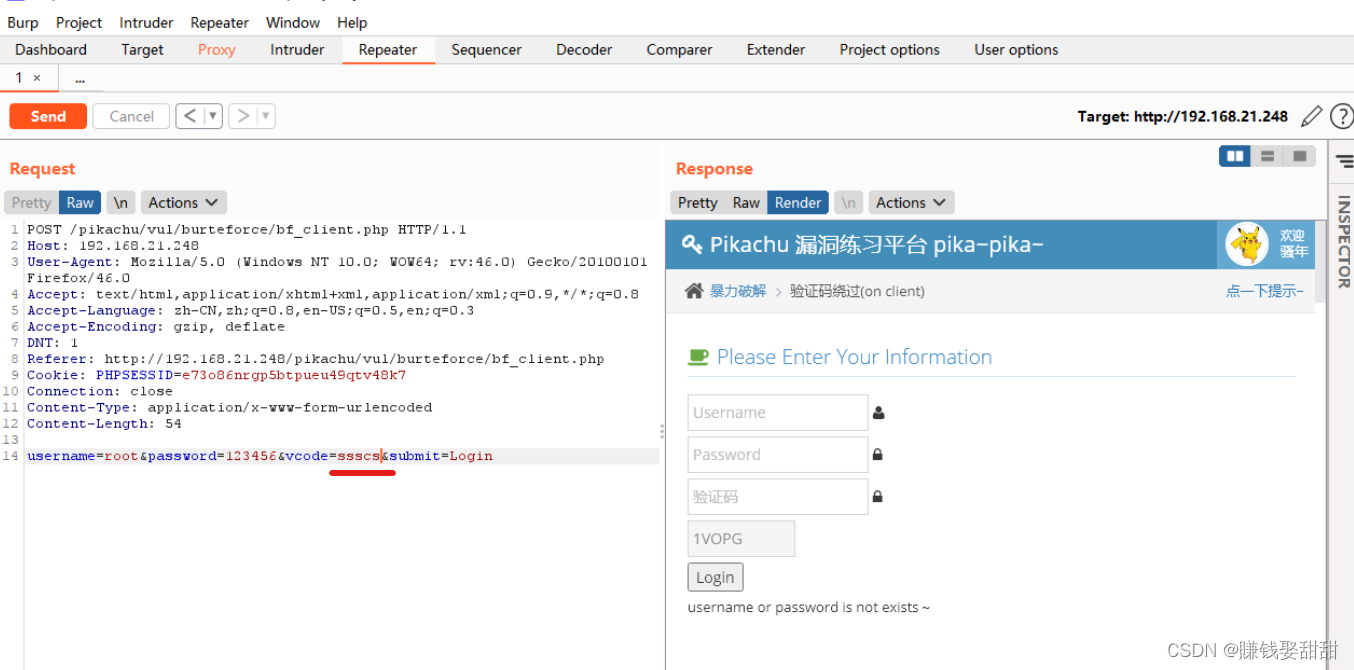Open Response Actions dropdown

[911, 202]
